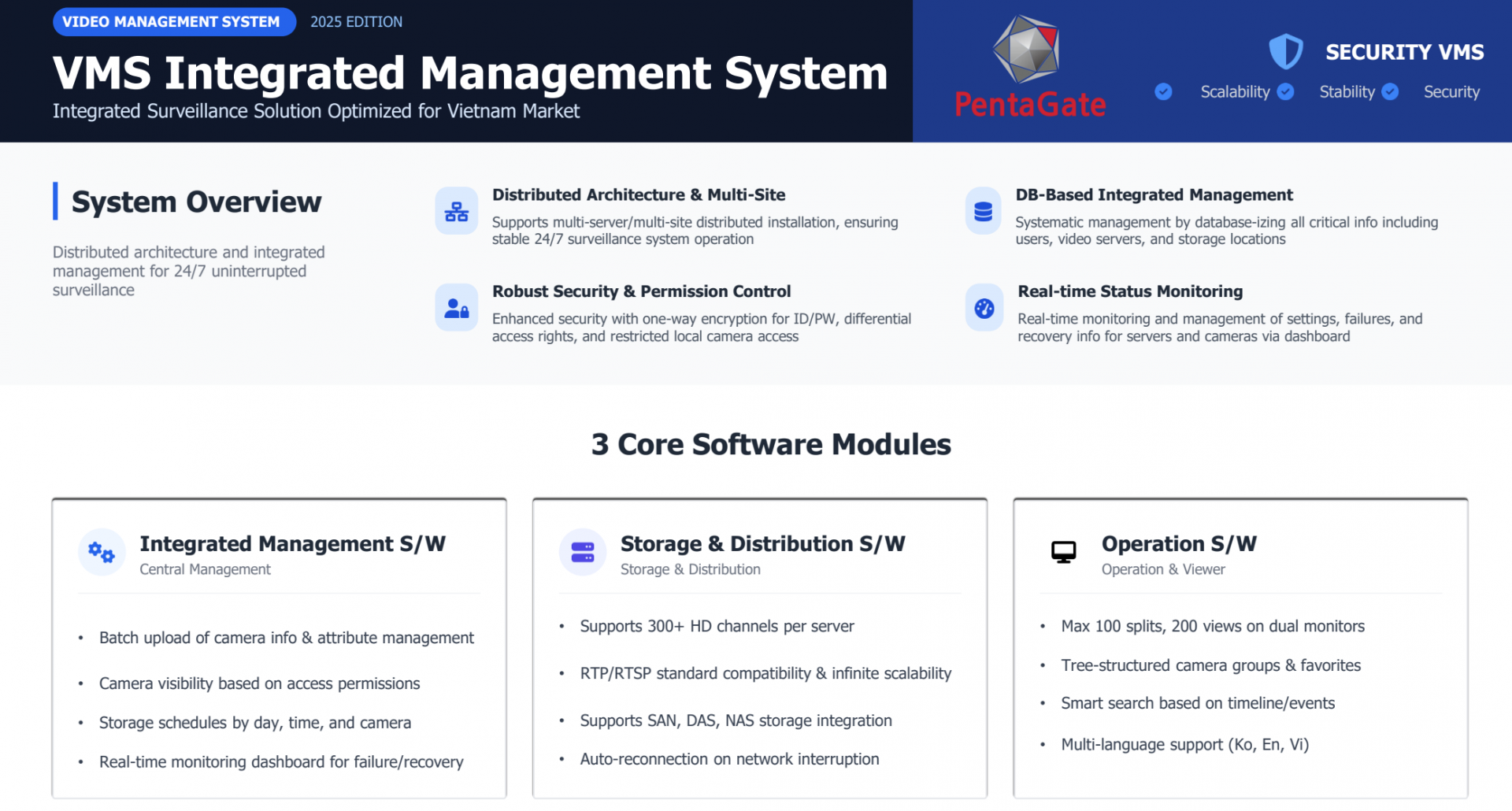
Task: Click the SECURITY VMS label
Action: point(1404,52)
